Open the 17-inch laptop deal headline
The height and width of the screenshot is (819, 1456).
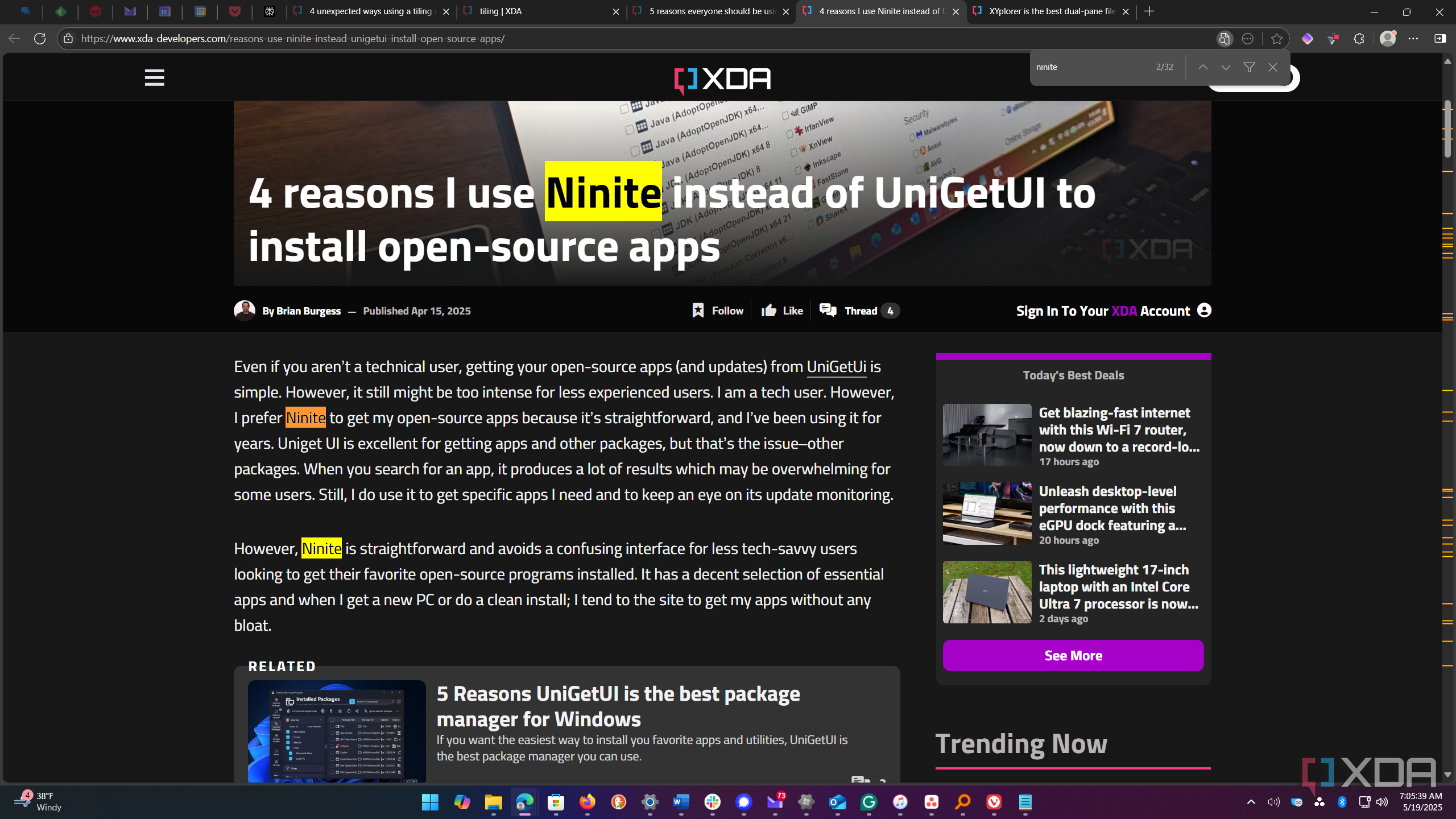pos(1119,586)
